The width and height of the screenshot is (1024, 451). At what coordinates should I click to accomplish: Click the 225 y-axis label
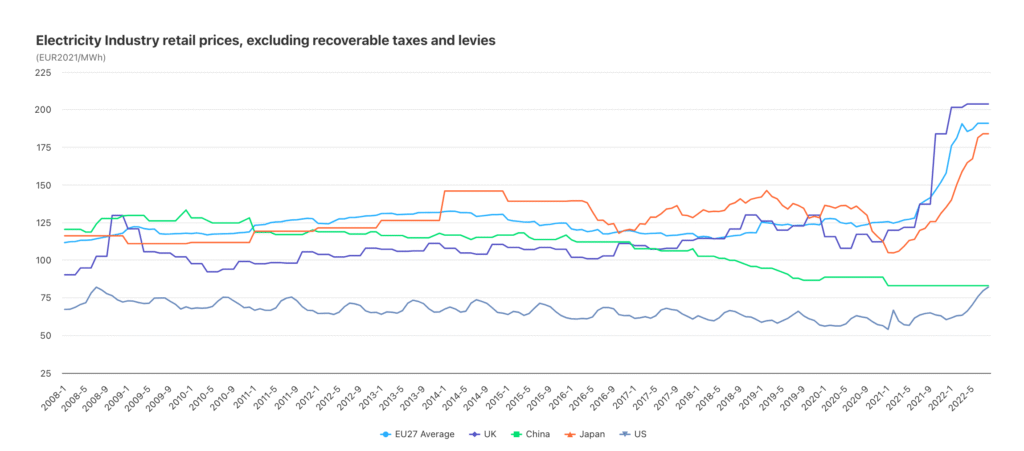click(x=46, y=73)
